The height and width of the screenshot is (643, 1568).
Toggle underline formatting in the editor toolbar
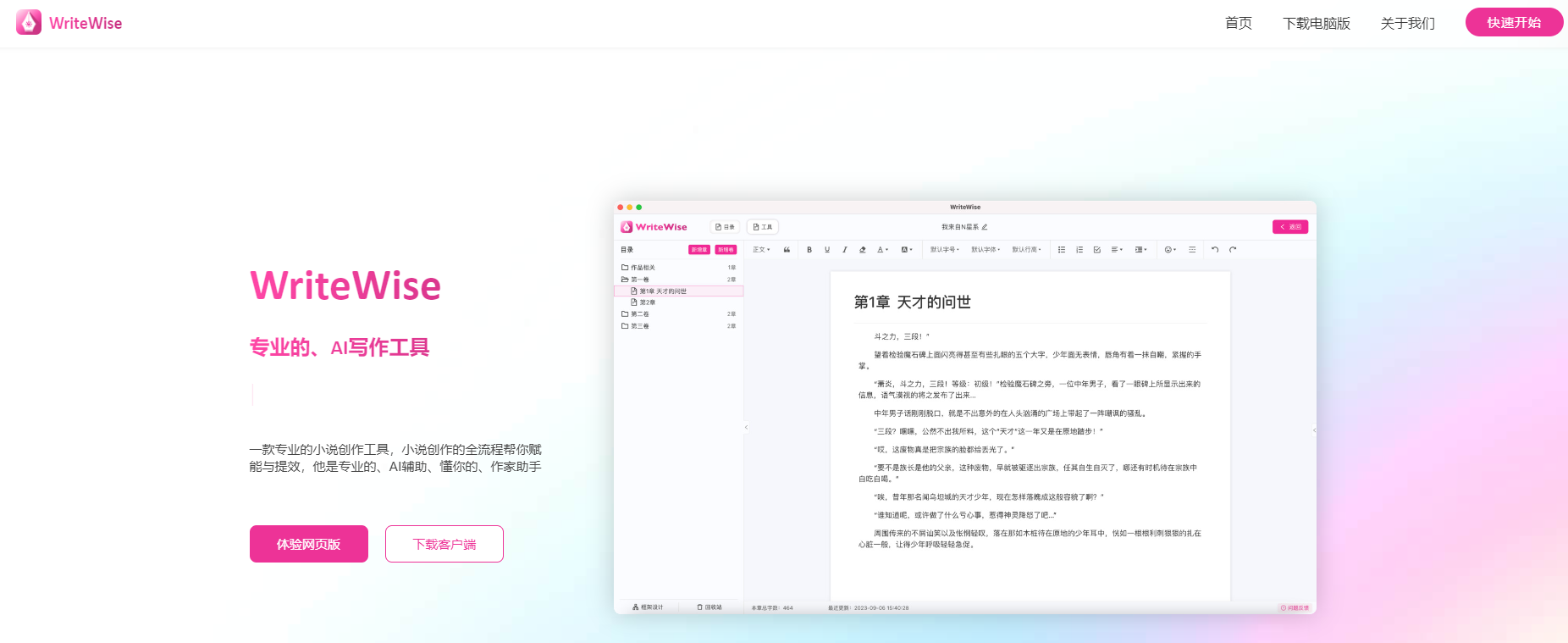click(827, 250)
